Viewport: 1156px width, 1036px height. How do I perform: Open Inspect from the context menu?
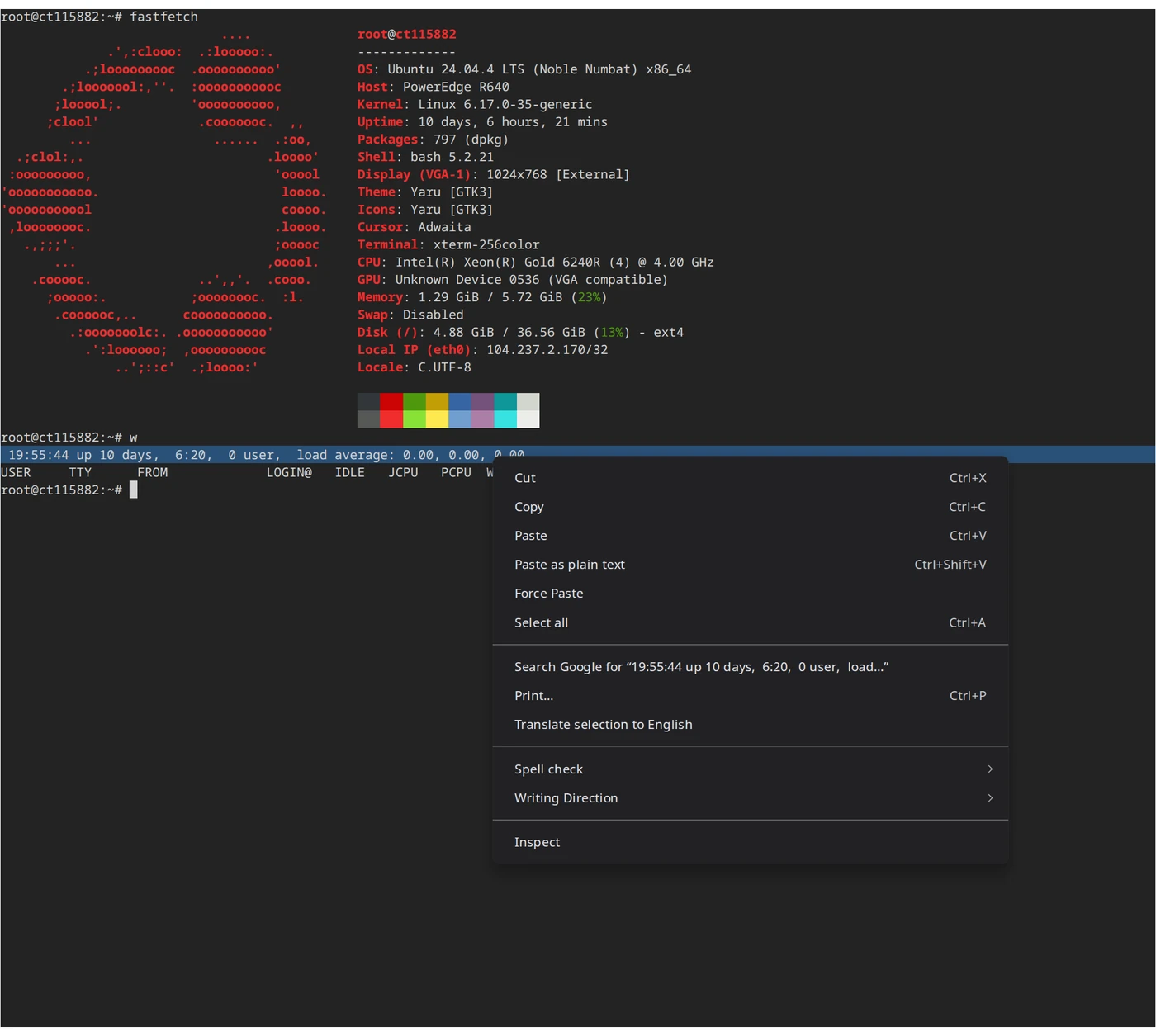click(x=750, y=842)
